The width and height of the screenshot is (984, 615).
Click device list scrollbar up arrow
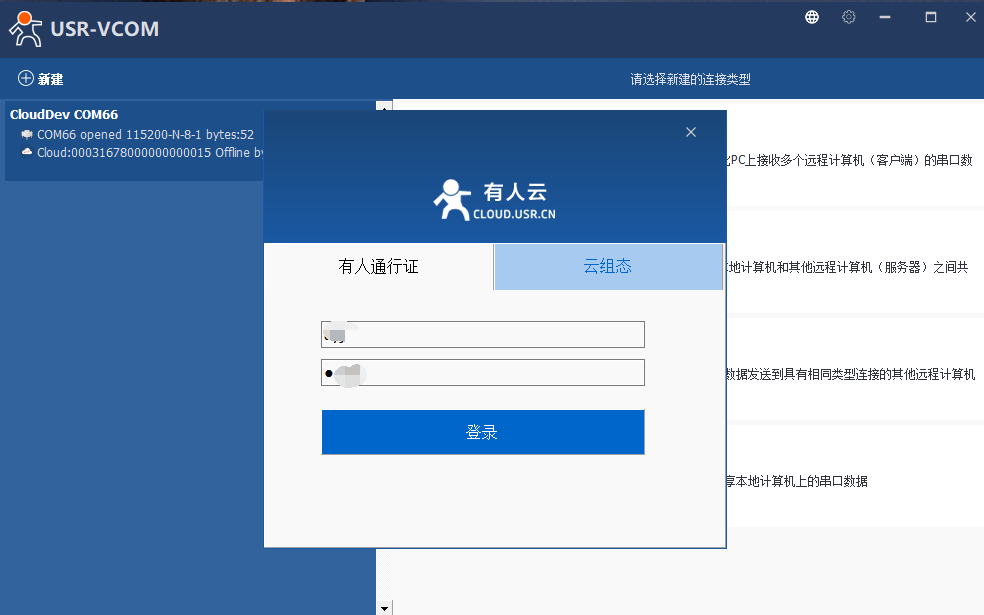coord(384,106)
